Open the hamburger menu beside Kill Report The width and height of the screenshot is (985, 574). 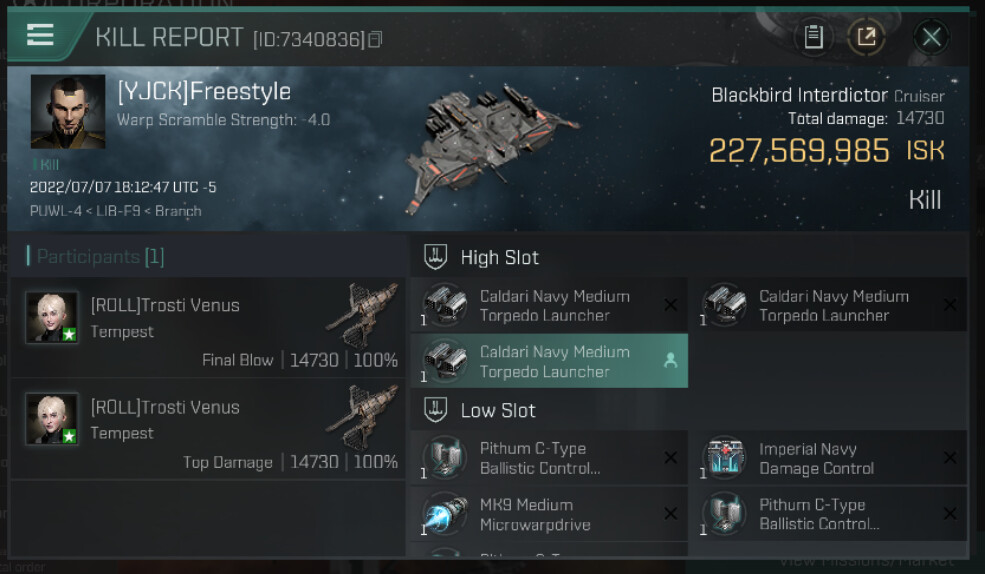[40, 35]
